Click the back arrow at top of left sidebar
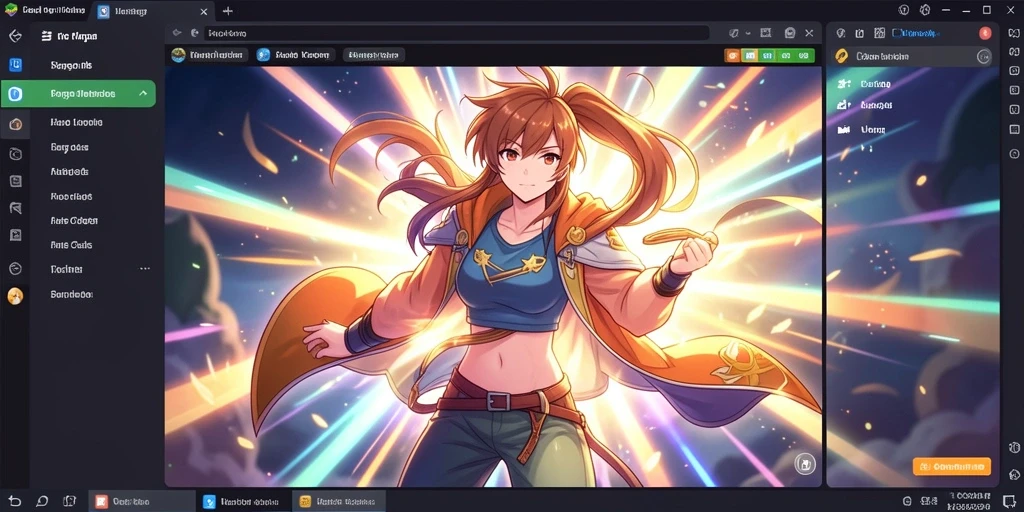 [x=15, y=36]
